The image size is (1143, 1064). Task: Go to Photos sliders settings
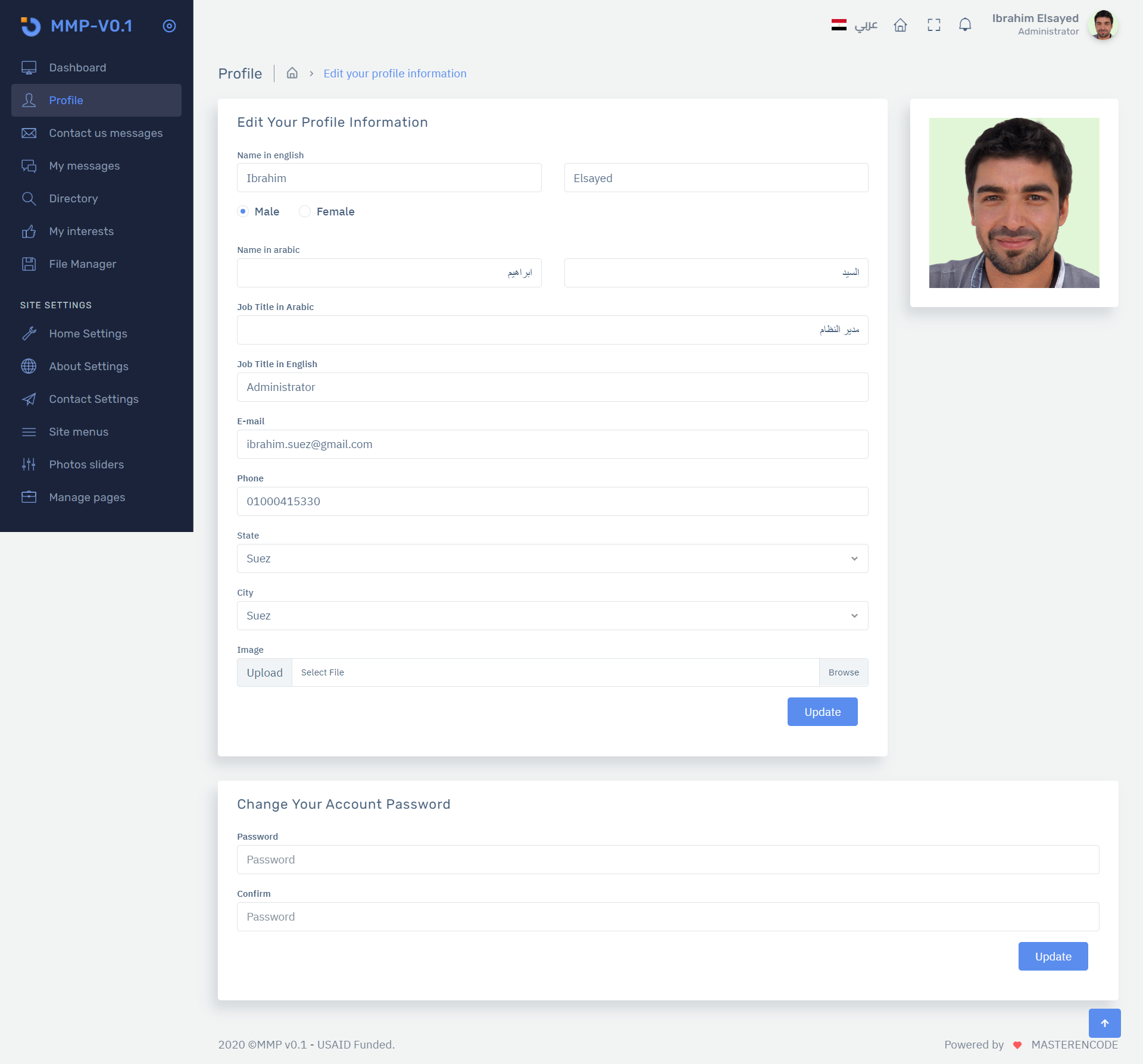tap(86, 465)
